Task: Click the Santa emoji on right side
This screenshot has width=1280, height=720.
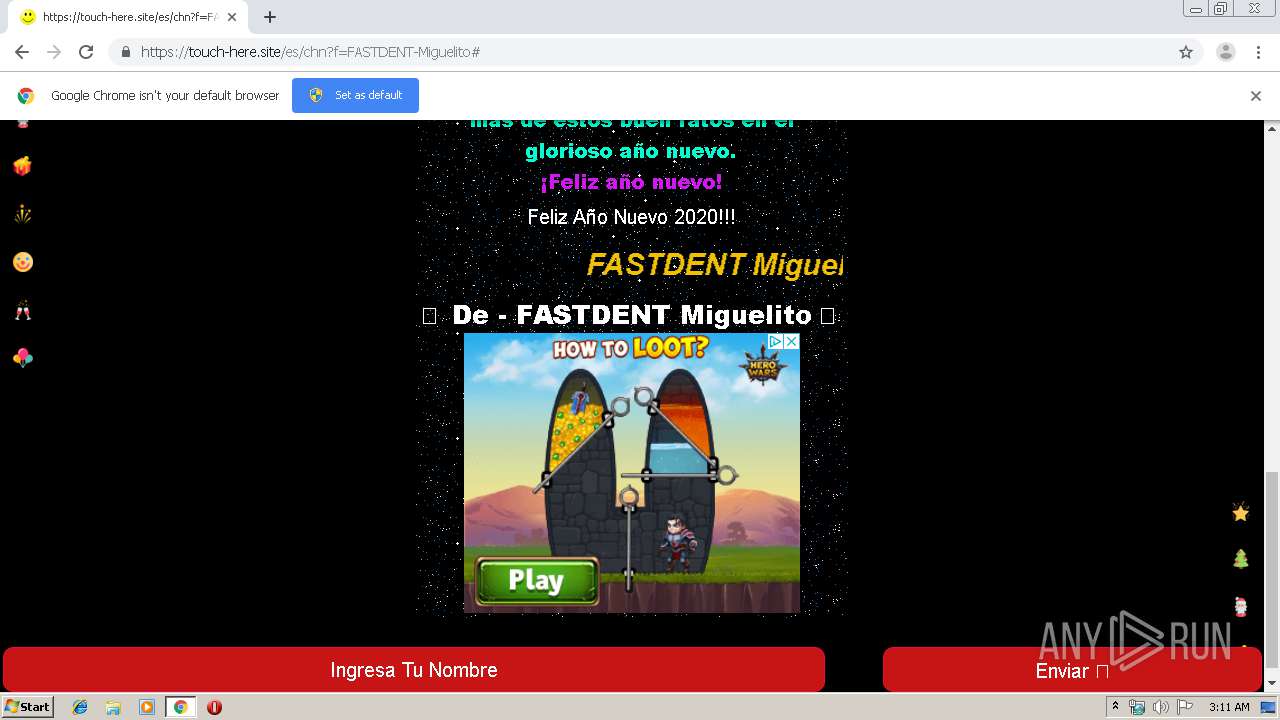Action: [x=1240, y=606]
